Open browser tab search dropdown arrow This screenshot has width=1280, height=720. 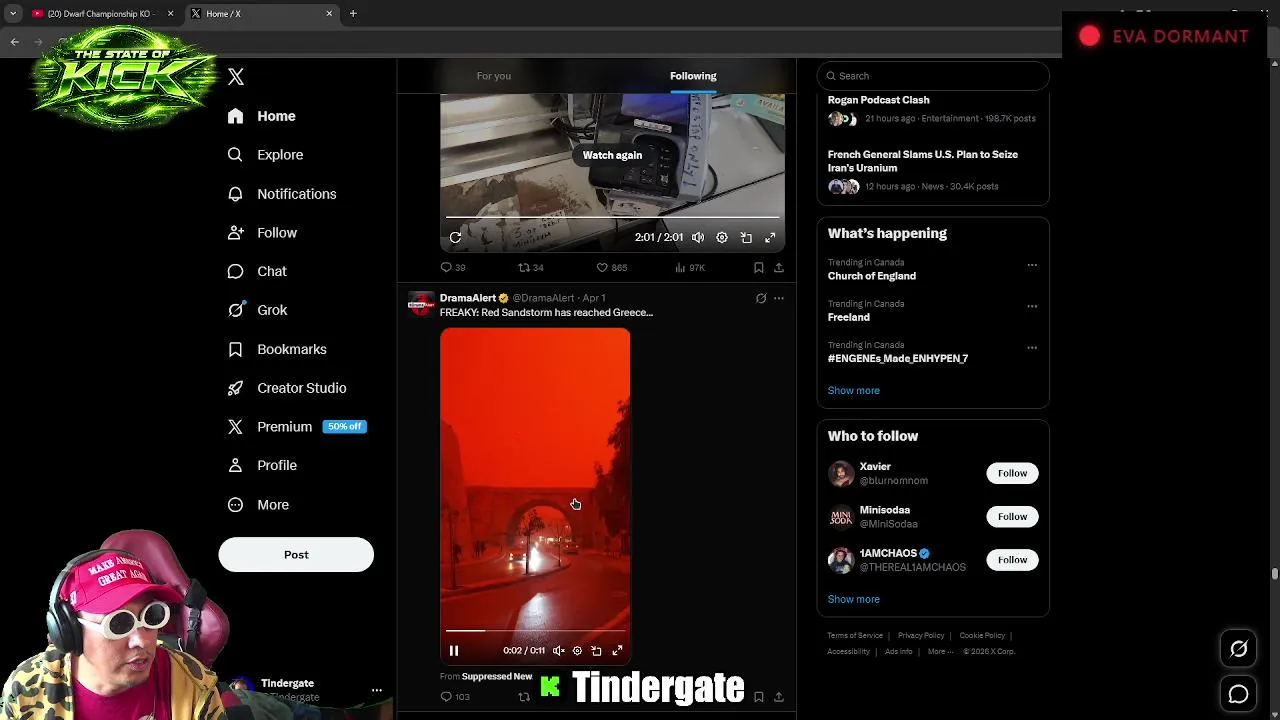coord(12,14)
